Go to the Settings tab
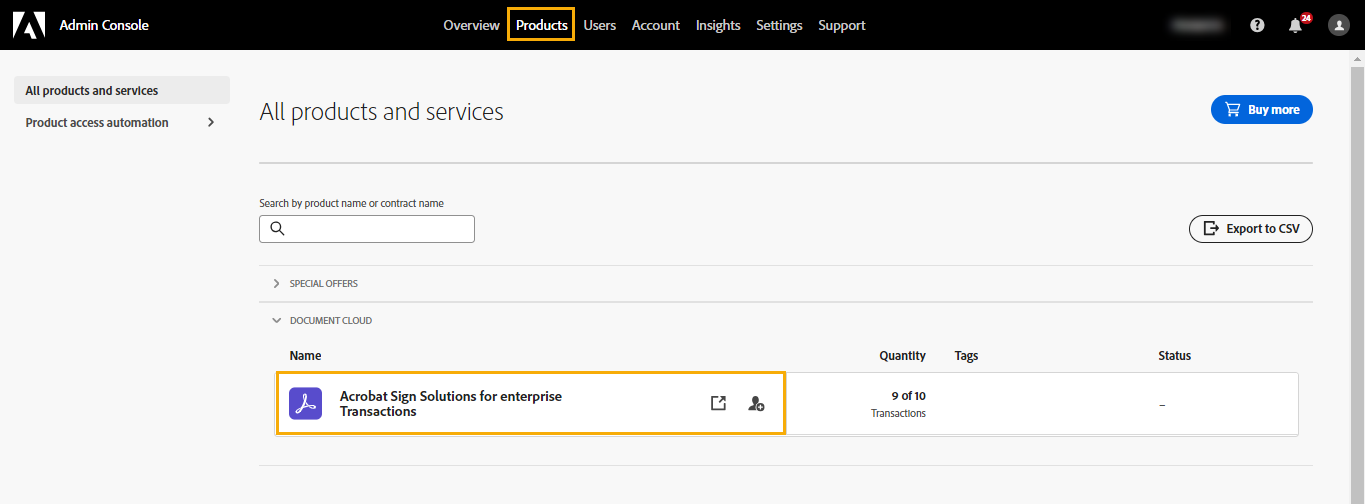 pyautogui.click(x=779, y=25)
